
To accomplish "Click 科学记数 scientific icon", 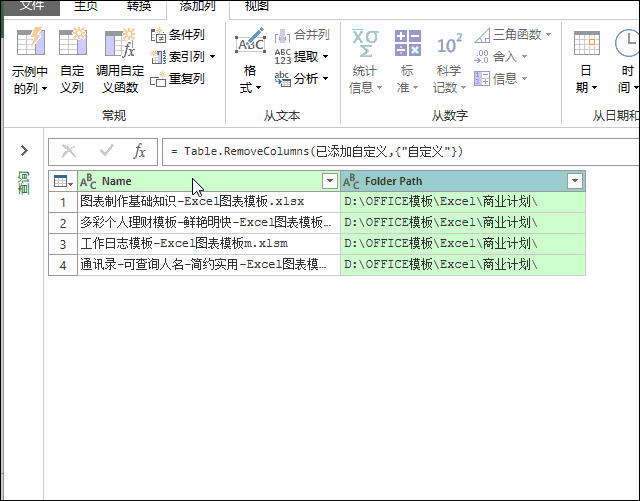I will (x=449, y=44).
